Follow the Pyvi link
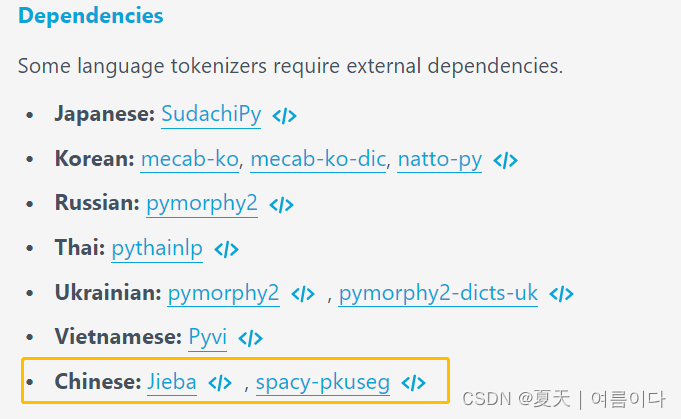Image resolution: width=681 pixels, height=419 pixels. [x=207, y=338]
